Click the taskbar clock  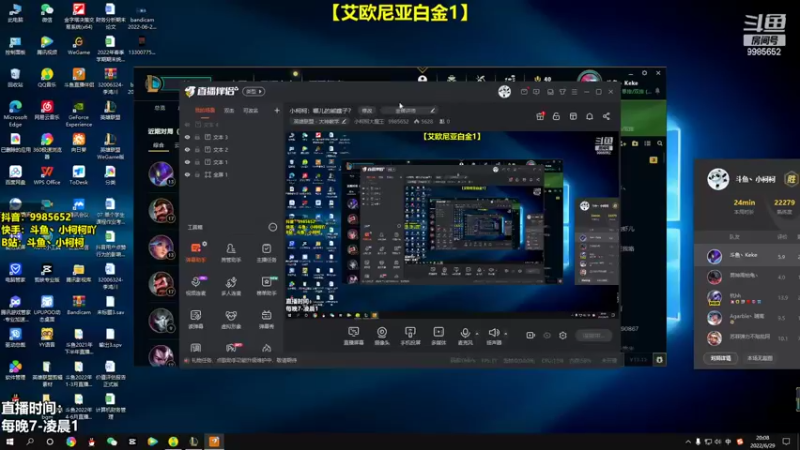coord(762,441)
